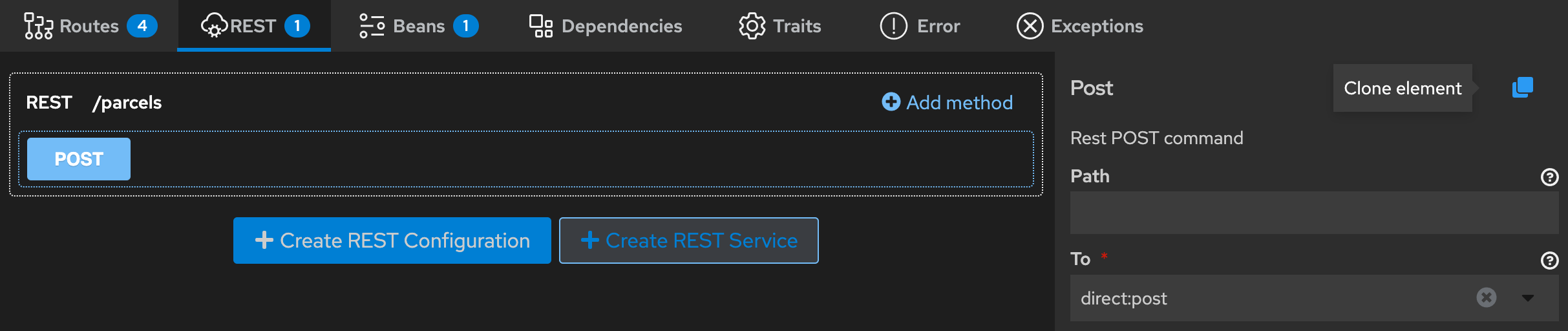Open the Dependencies tab

coord(621,26)
